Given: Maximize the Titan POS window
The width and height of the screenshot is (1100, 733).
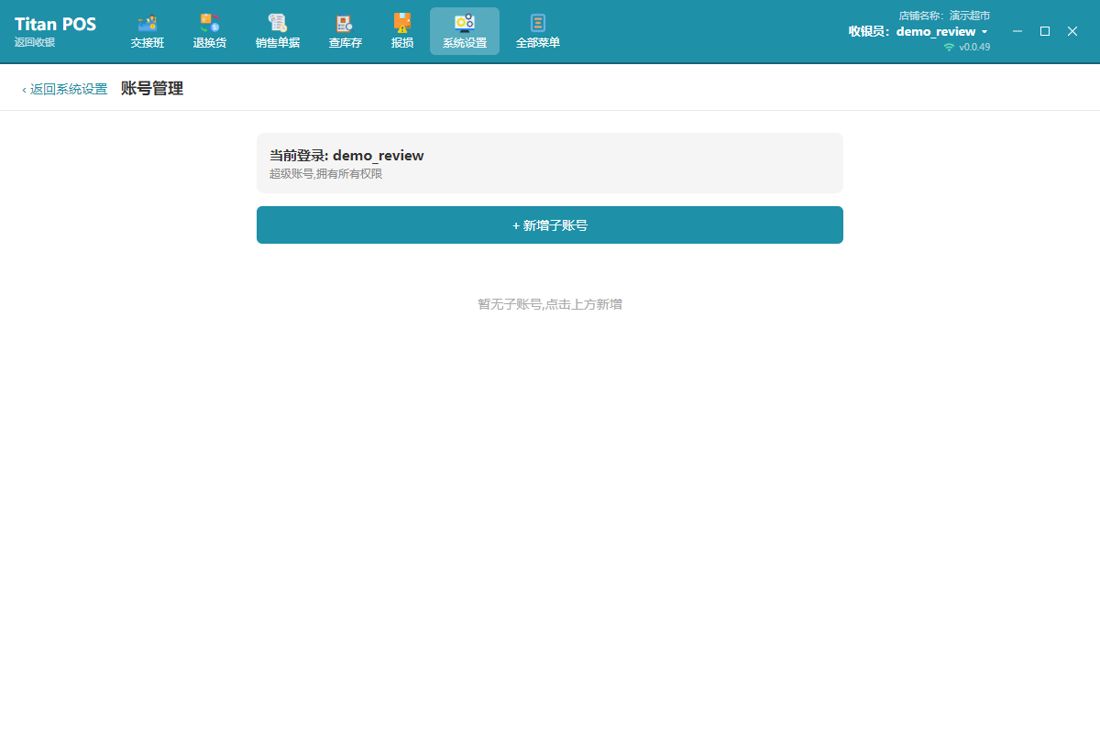Looking at the screenshot, I should tap(1045, 32).
